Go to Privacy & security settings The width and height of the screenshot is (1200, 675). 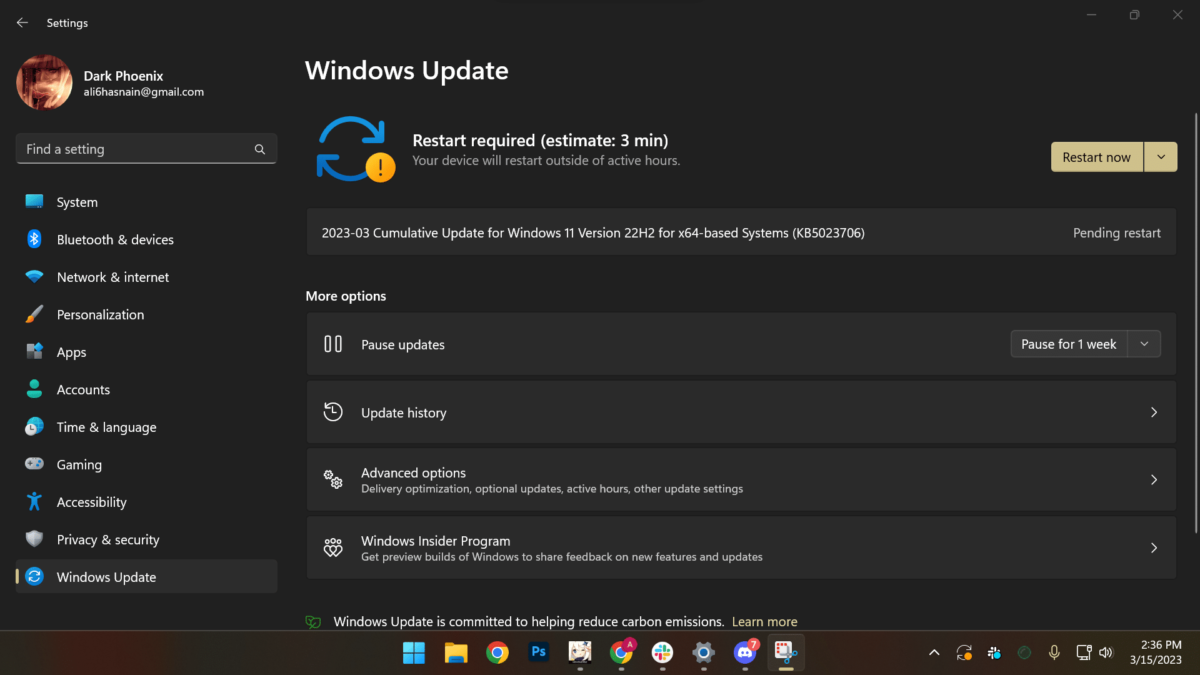coord(108,540)
